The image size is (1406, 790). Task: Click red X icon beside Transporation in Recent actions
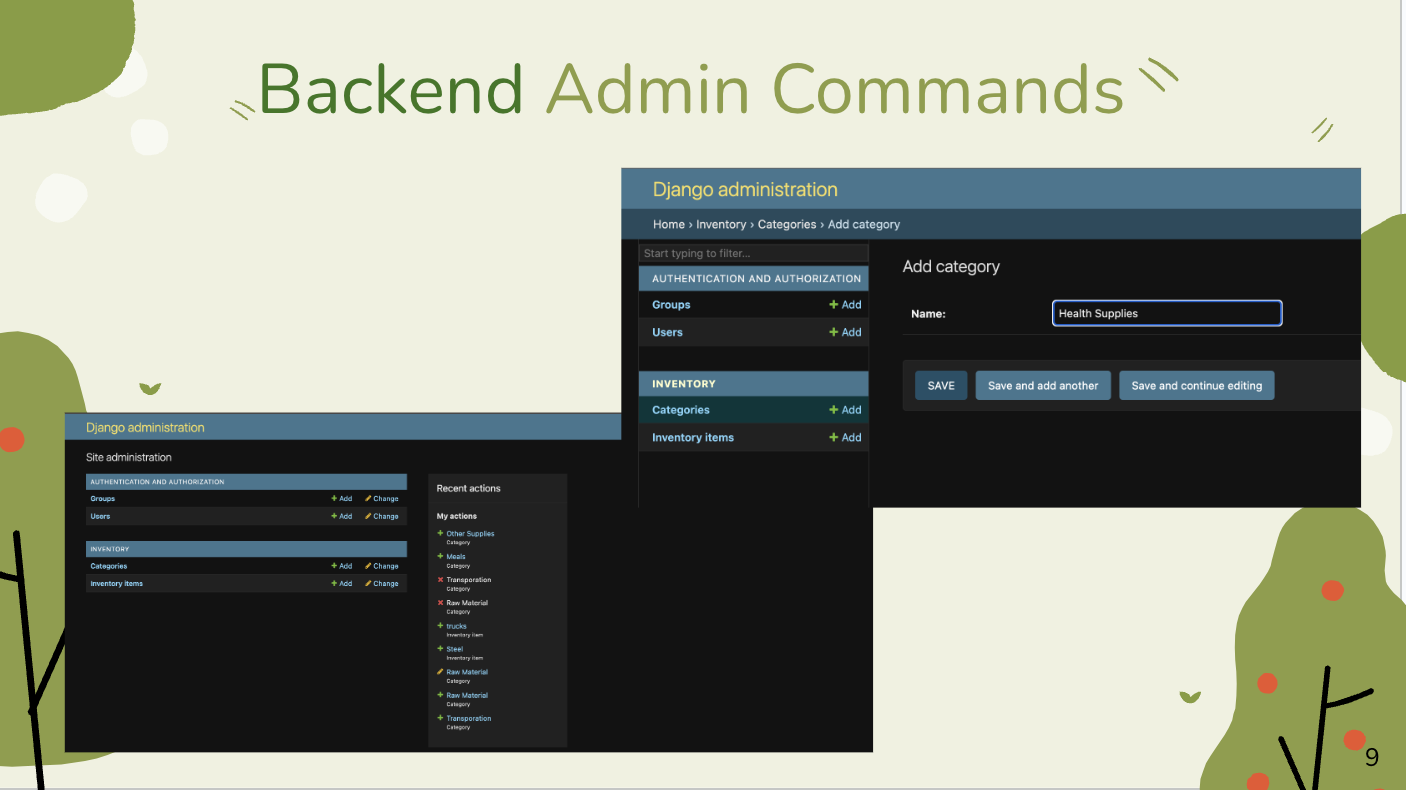(440, 580)
